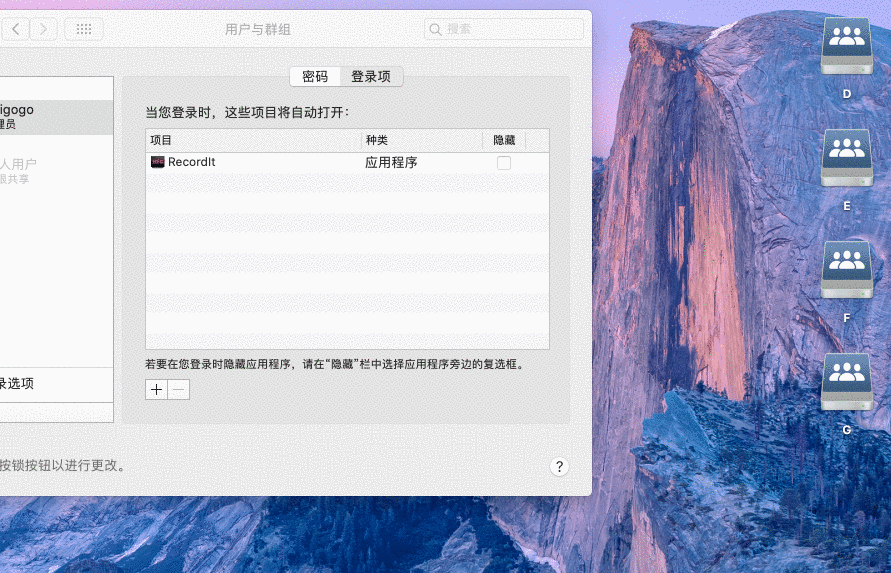Viewport: 891px width, 573px height.
Task: Switch to the 密码 tab
Action: [315, 77]
